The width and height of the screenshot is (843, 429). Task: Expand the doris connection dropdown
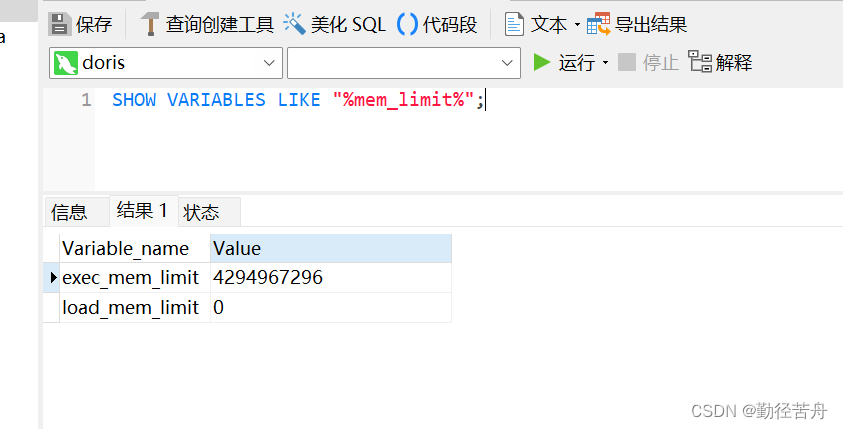(x=269, y=63)
